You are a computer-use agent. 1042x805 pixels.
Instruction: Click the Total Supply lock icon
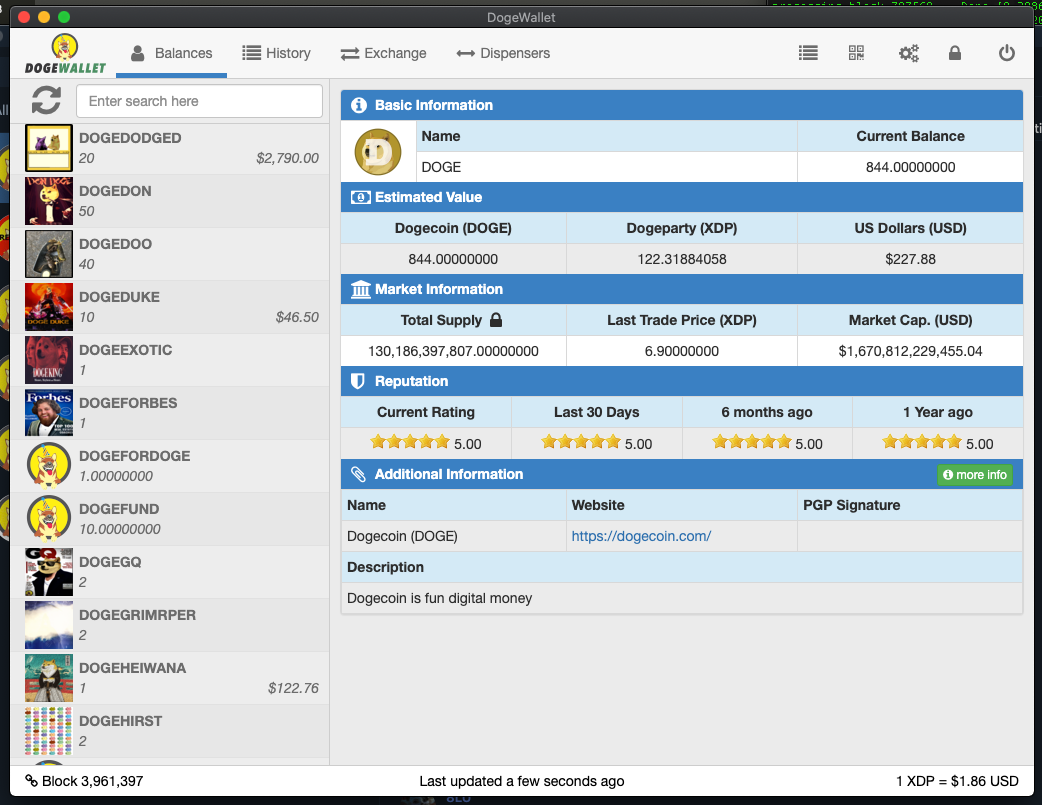(x=496, y=320)
